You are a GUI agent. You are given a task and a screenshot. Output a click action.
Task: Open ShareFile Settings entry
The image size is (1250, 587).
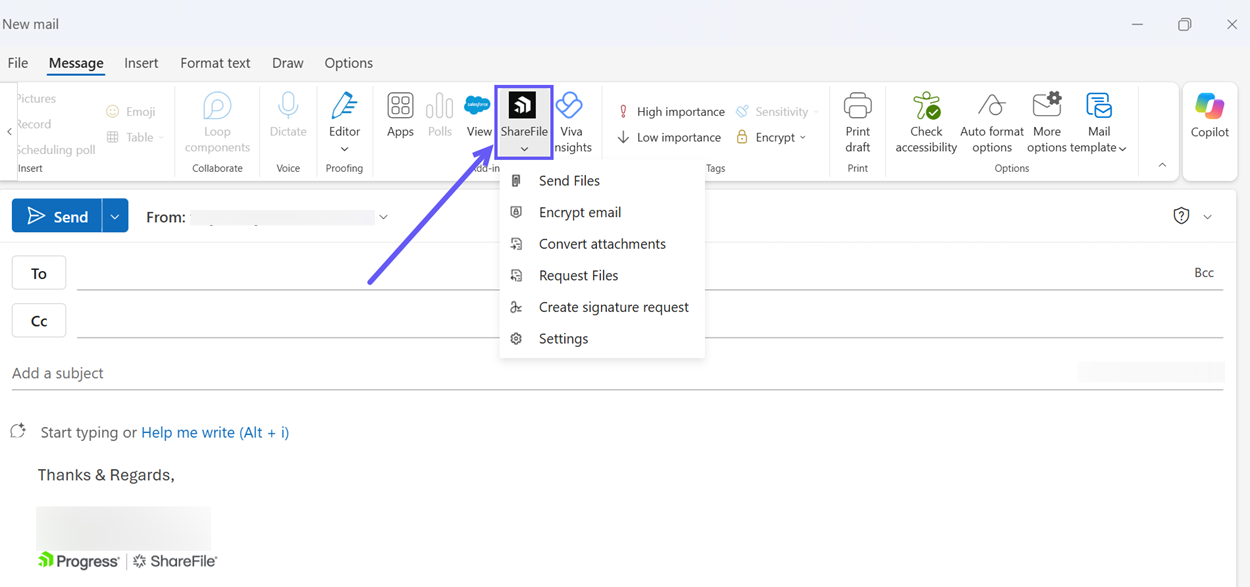coord(602,339)
